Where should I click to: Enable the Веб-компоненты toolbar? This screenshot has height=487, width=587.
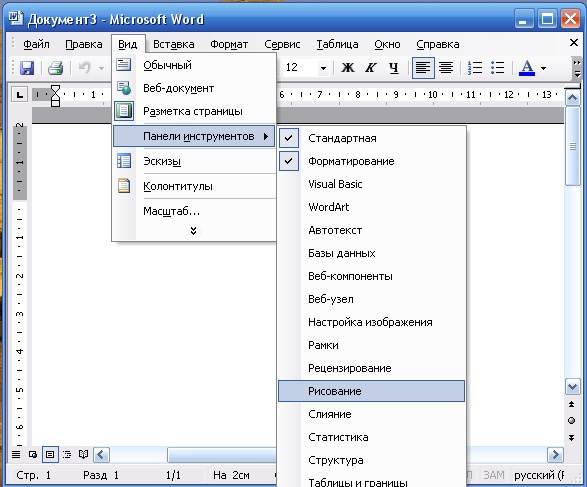pos(371,276)
